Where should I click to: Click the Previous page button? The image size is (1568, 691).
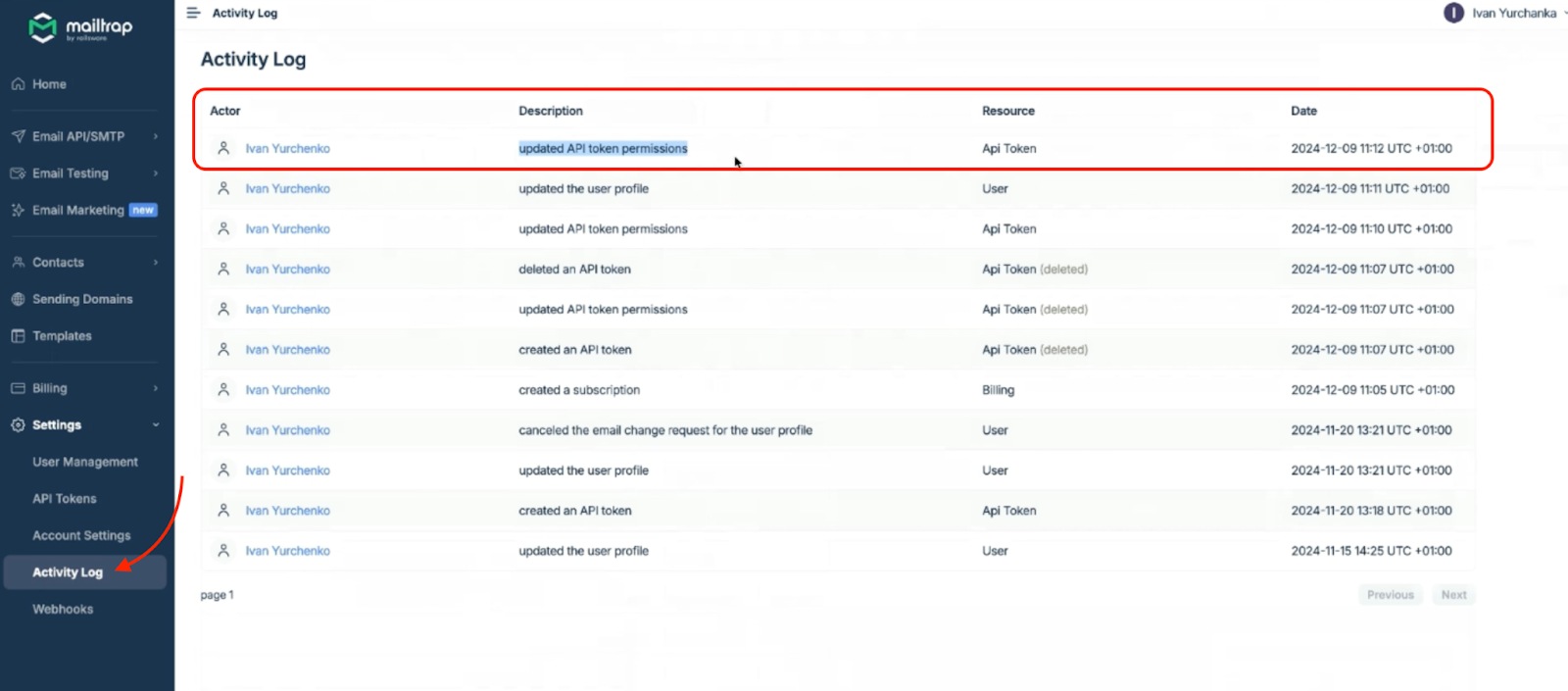[x=1391, y=595]
